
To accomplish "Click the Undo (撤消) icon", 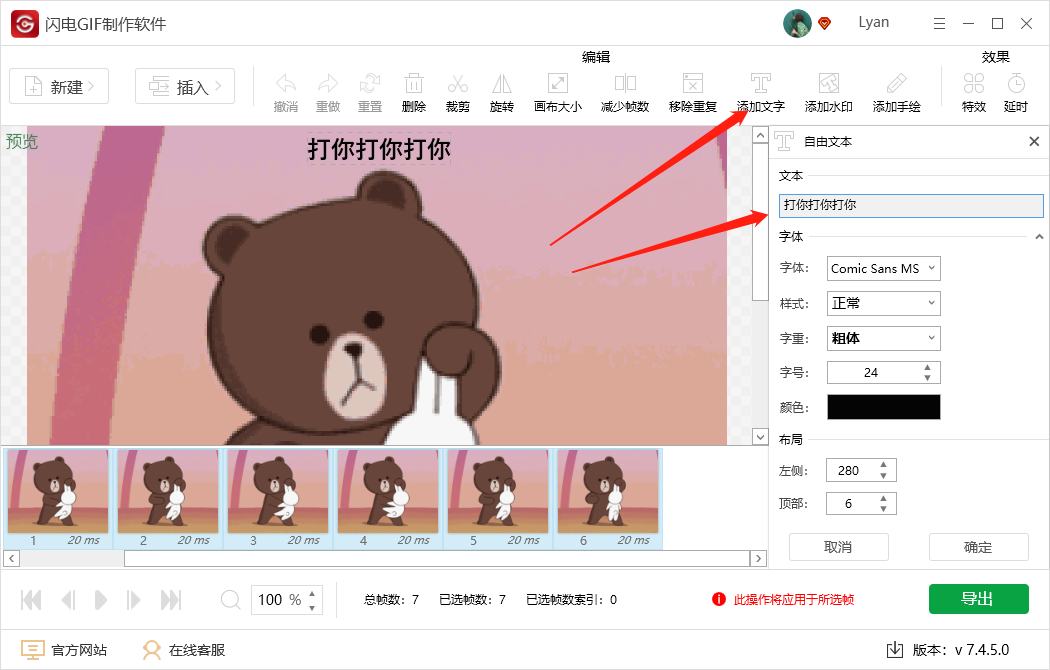I will pyautogui.click(x=286, y=84).
